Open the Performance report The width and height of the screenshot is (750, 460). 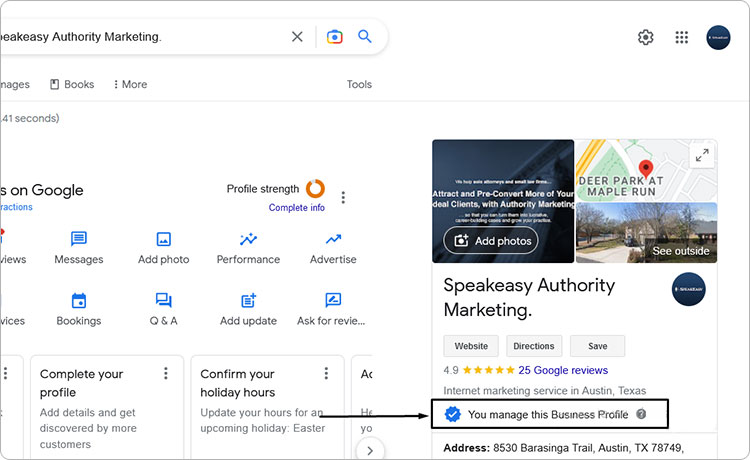[x=248, y=248]
